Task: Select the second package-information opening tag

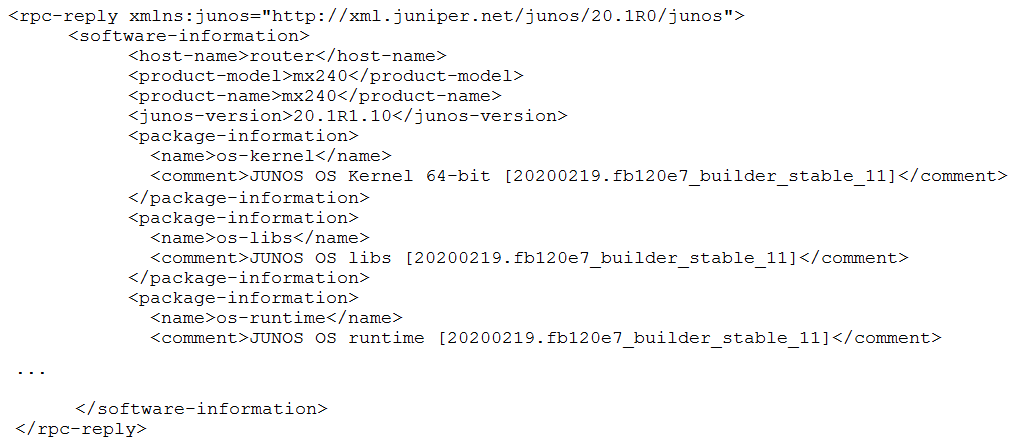Action: [243, 217]
